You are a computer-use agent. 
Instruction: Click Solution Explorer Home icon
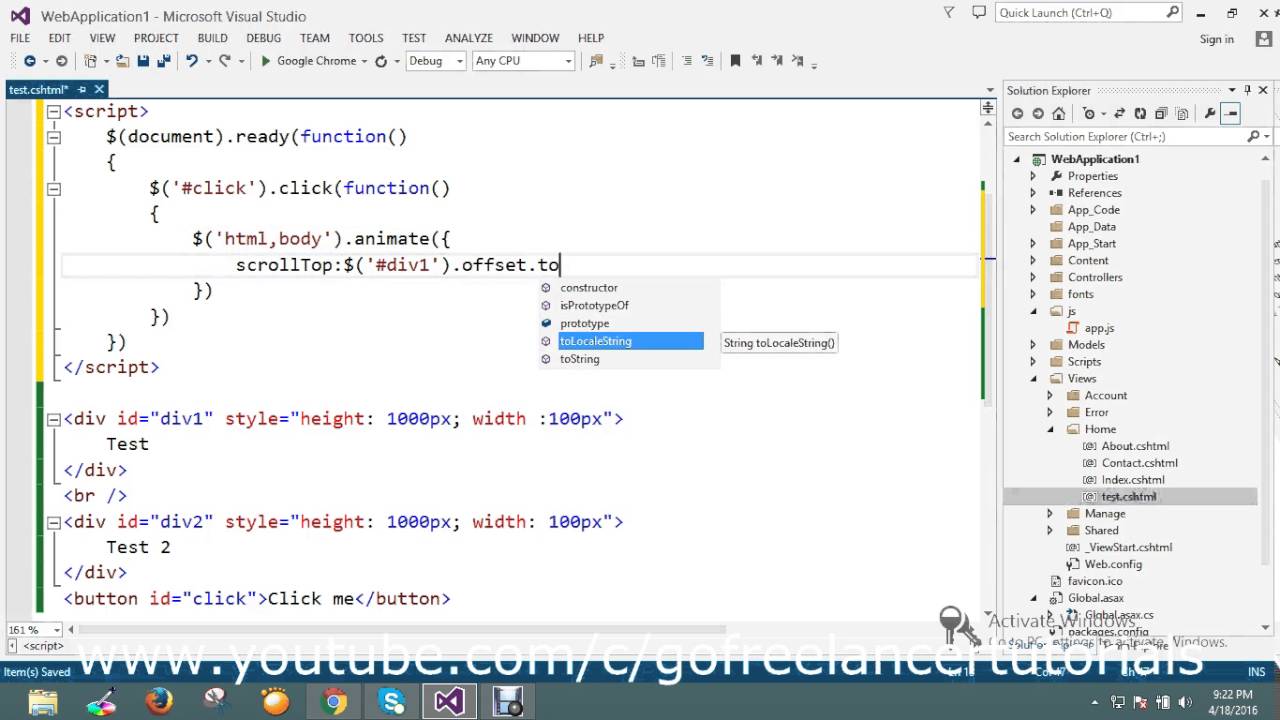[1059, 113]
